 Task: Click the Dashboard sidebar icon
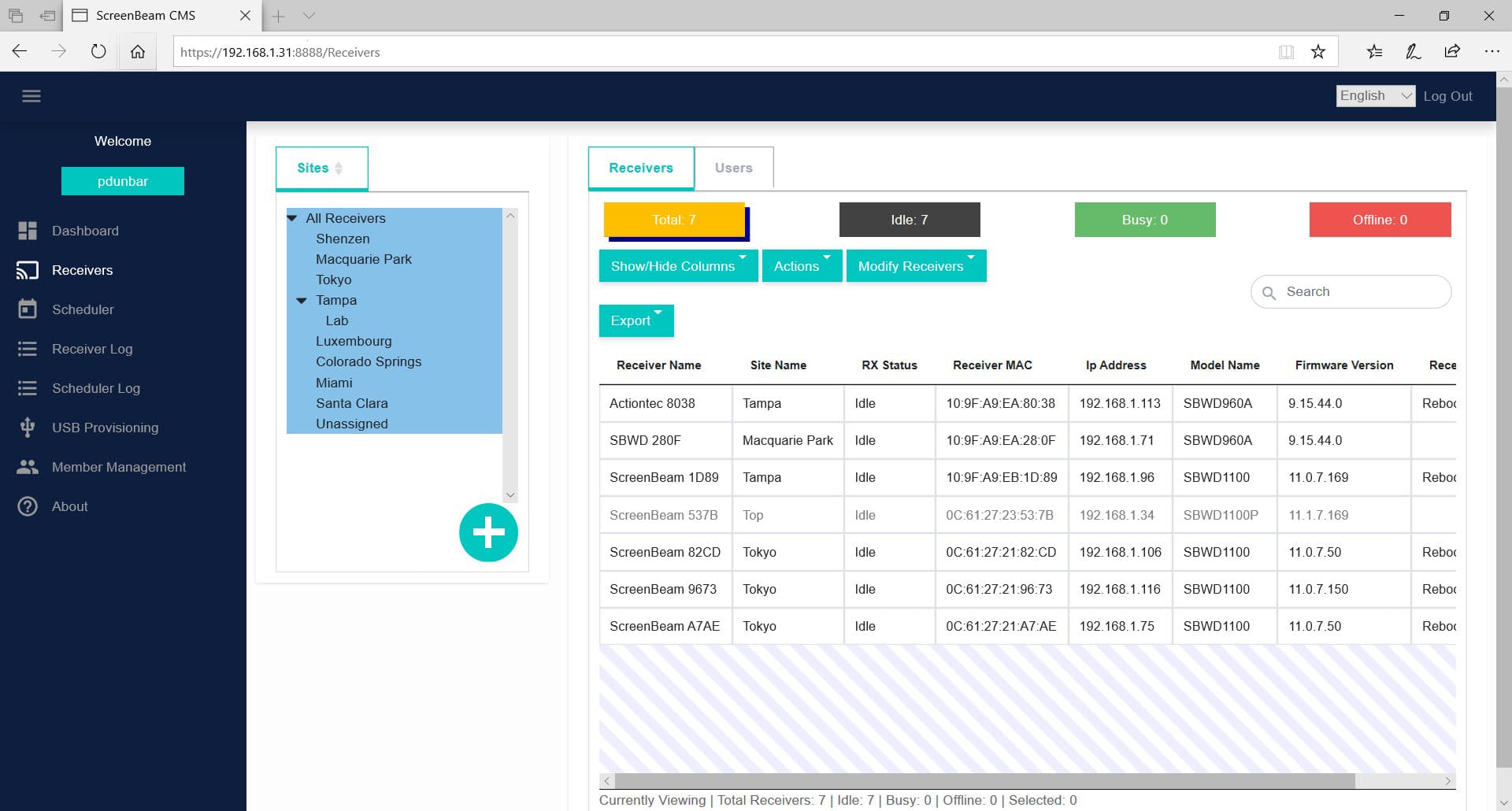[x=28, y=231]
